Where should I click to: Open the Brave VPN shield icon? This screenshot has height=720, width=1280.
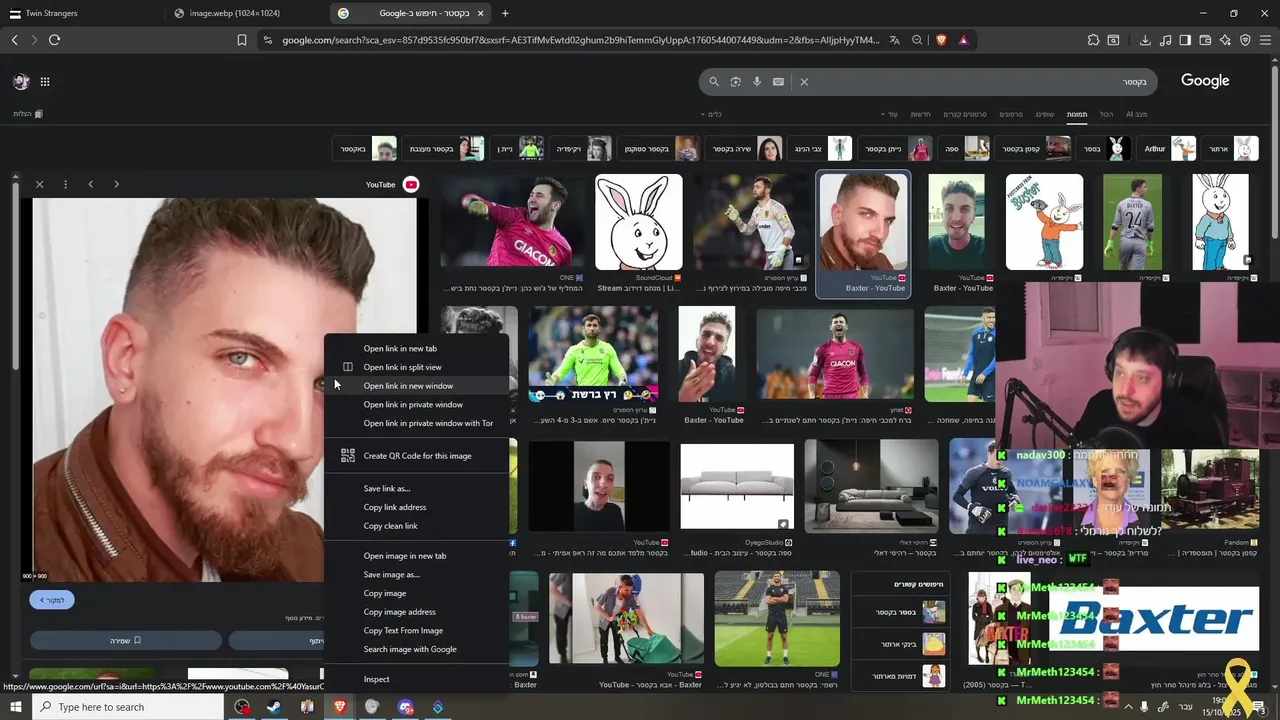click(1245, 40)
